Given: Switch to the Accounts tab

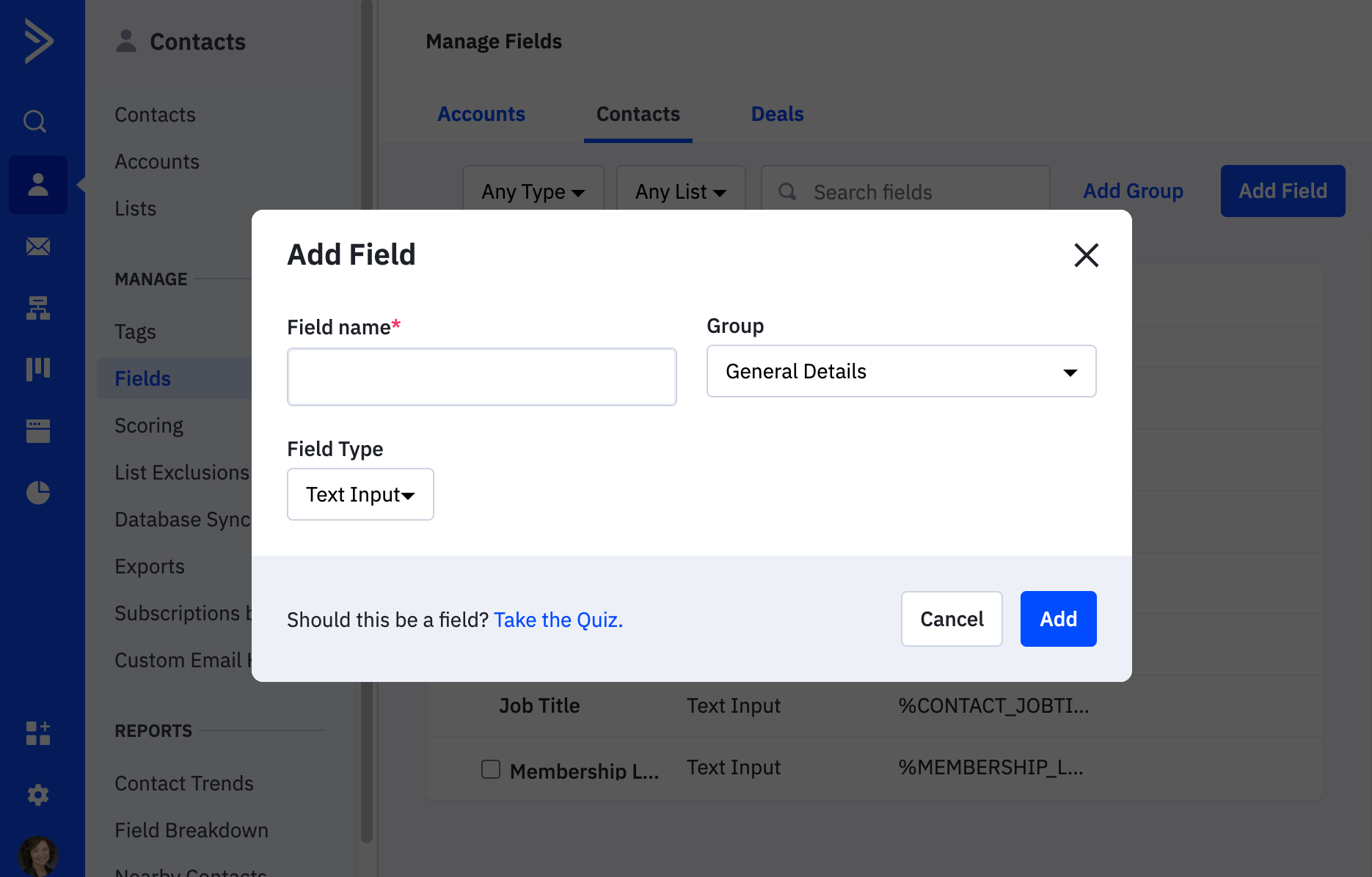Looking at the screenshot, I should [x=481, y=114].
